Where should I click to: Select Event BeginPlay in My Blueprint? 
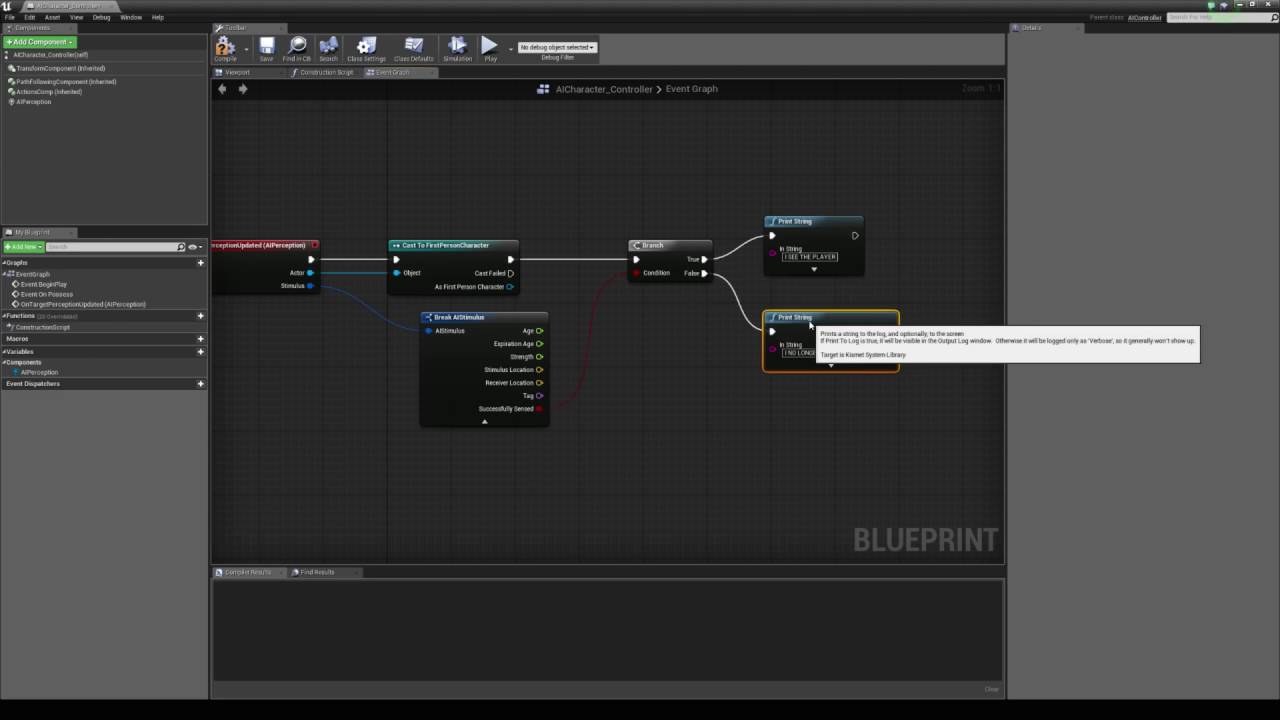click(42, 284)
